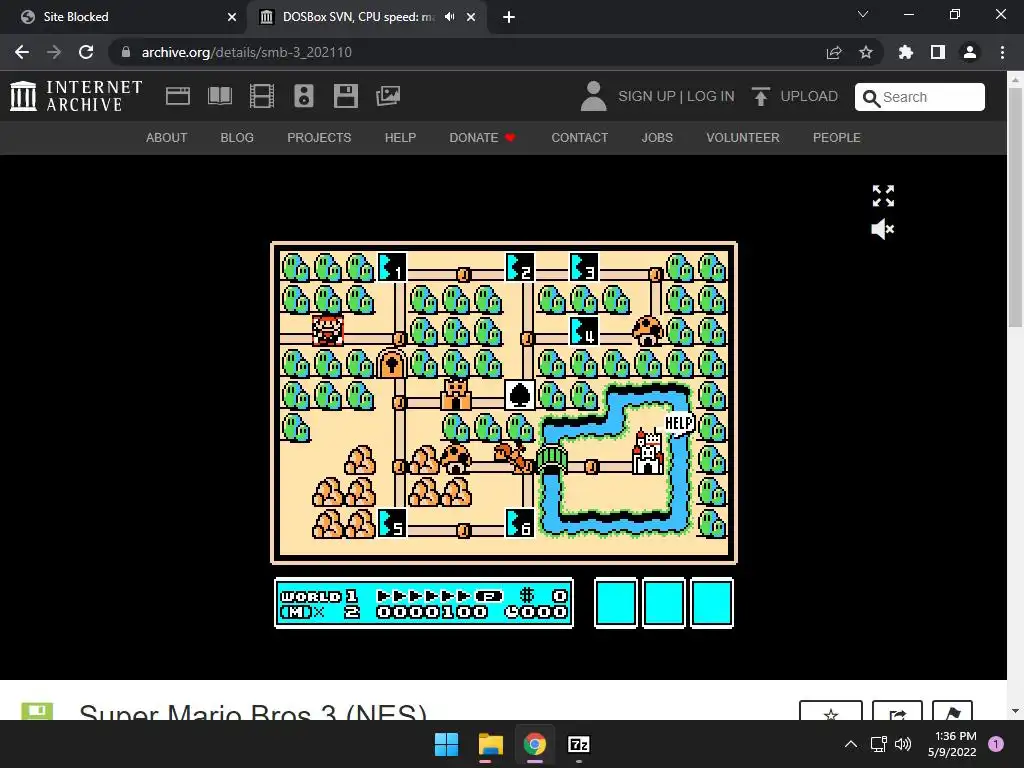The width and height of the screenshot is (1024, 768).
Task: Click level 5 panel on map
Action: click(x=392, y=523)
